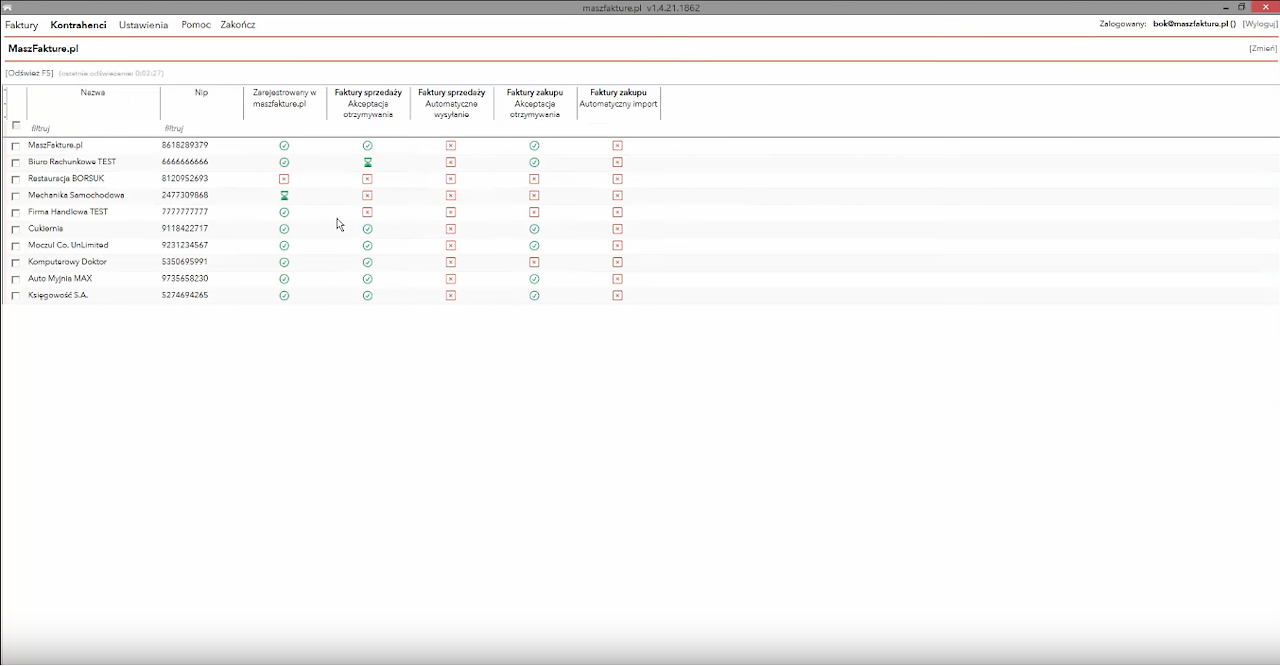Click the purchase acceptance checkmark for MaszFakture.pl
Viewport: 1280px width, 666px height.
(534, 146)
